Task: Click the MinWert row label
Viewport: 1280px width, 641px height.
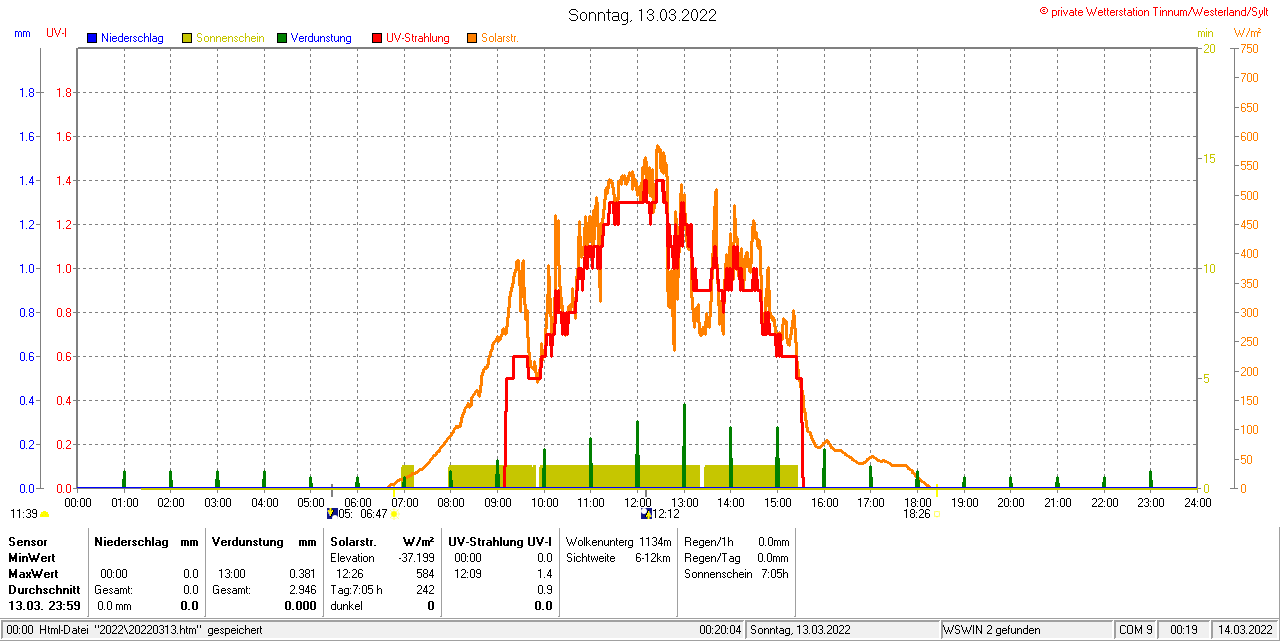Action: pyautogui.click(x=32, y=558)
